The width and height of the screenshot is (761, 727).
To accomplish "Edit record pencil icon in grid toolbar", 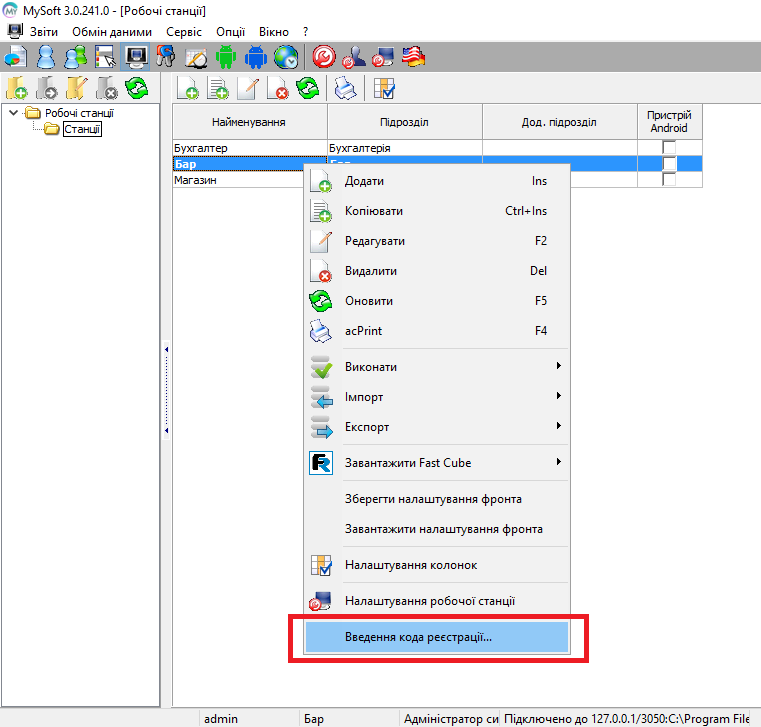I will 248,88.
